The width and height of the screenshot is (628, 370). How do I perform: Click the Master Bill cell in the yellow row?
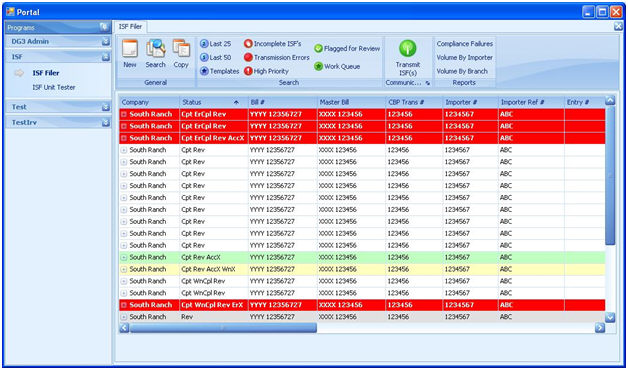352,269
